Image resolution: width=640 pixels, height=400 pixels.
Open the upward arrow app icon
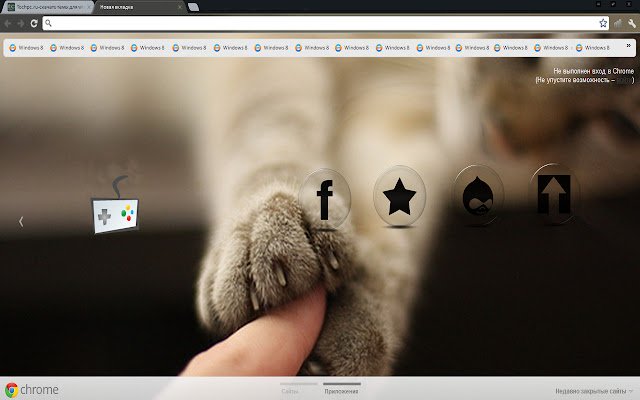coord(554,195)
